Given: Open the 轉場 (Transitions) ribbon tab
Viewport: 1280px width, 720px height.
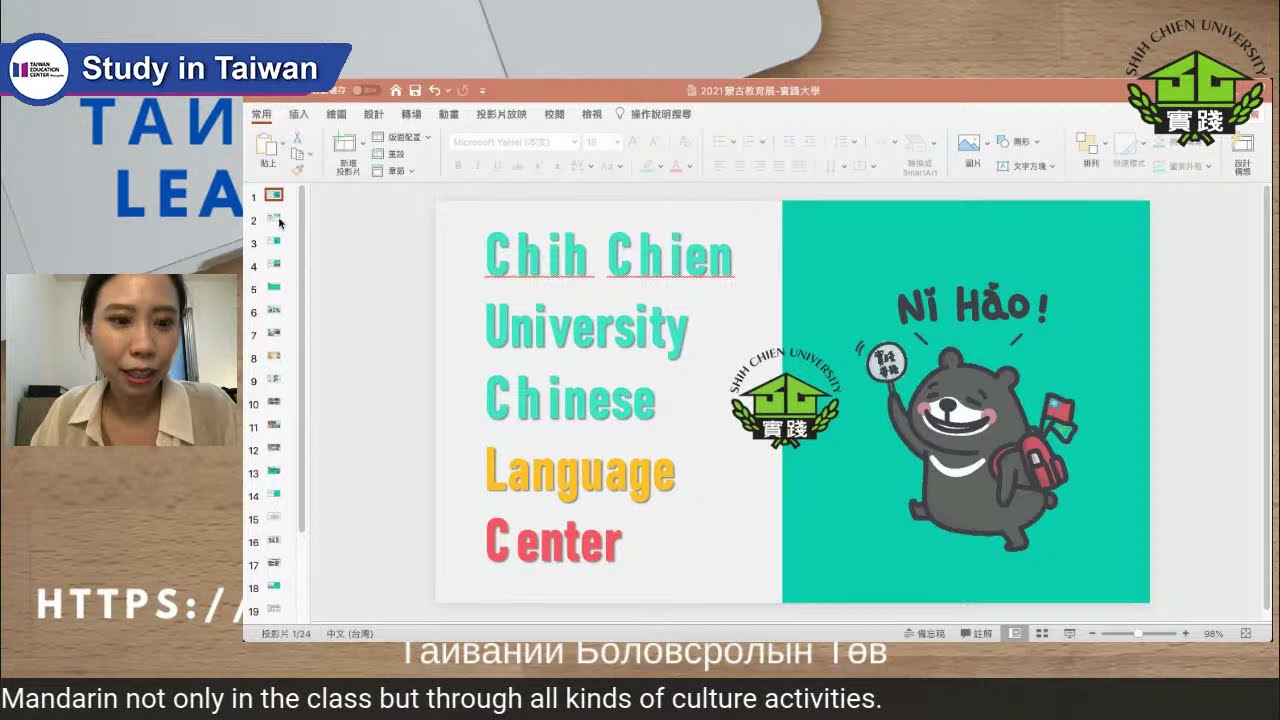Looking at the screenshot, I should (411, 114).
